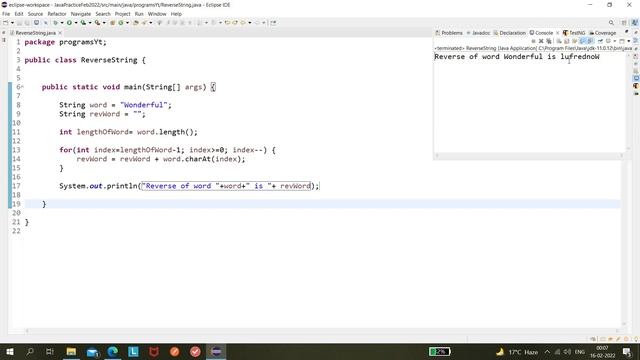
Task: Switch to the Javadoc tab
Action: 478,33
